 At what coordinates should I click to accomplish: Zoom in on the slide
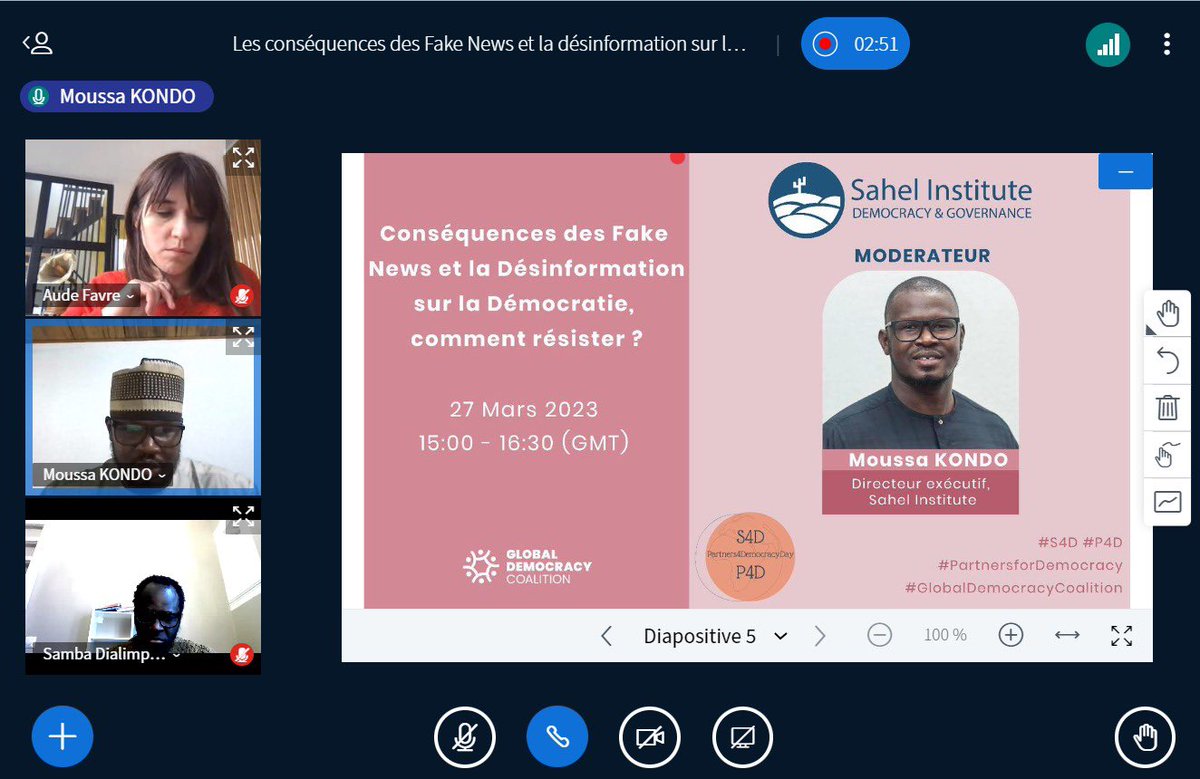coord(1010,635)
